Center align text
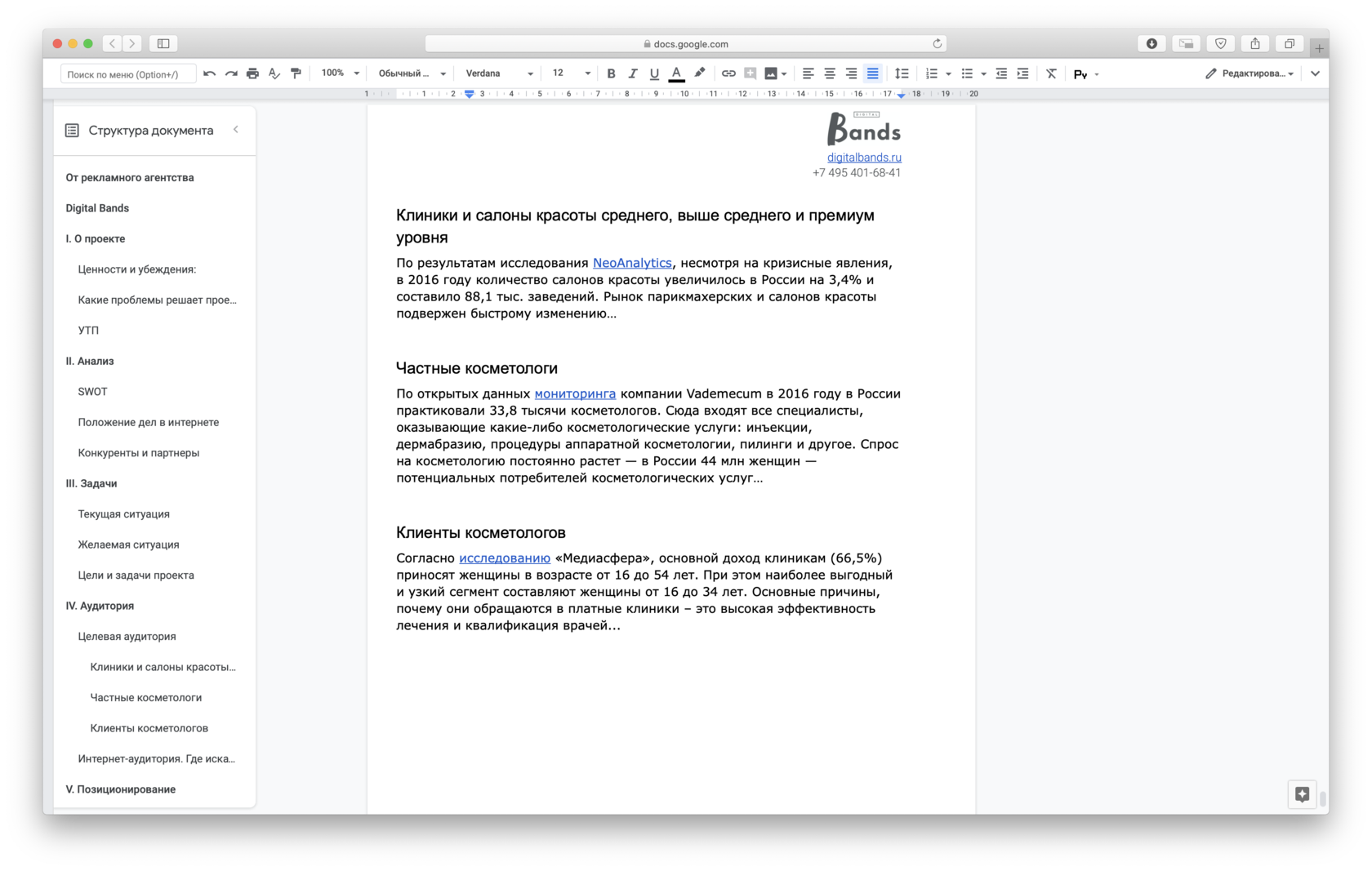Screen dimensions: 1372x871 point(829,73)
